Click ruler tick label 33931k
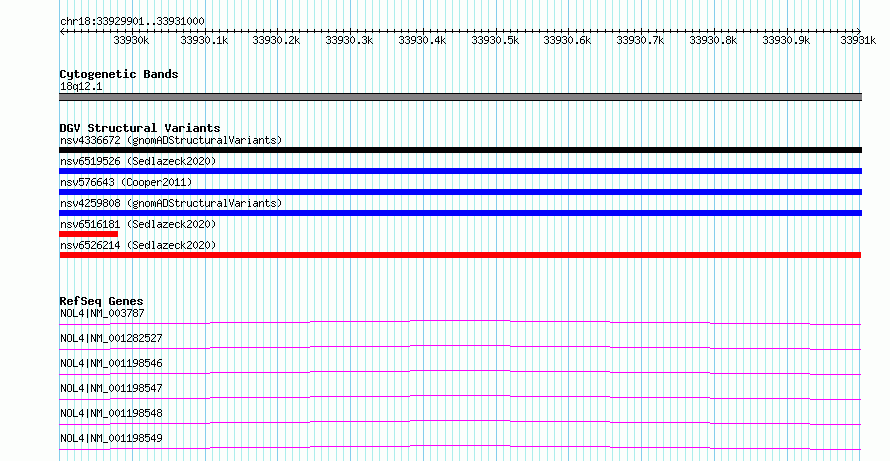890x461 pixels. point(858,40)
